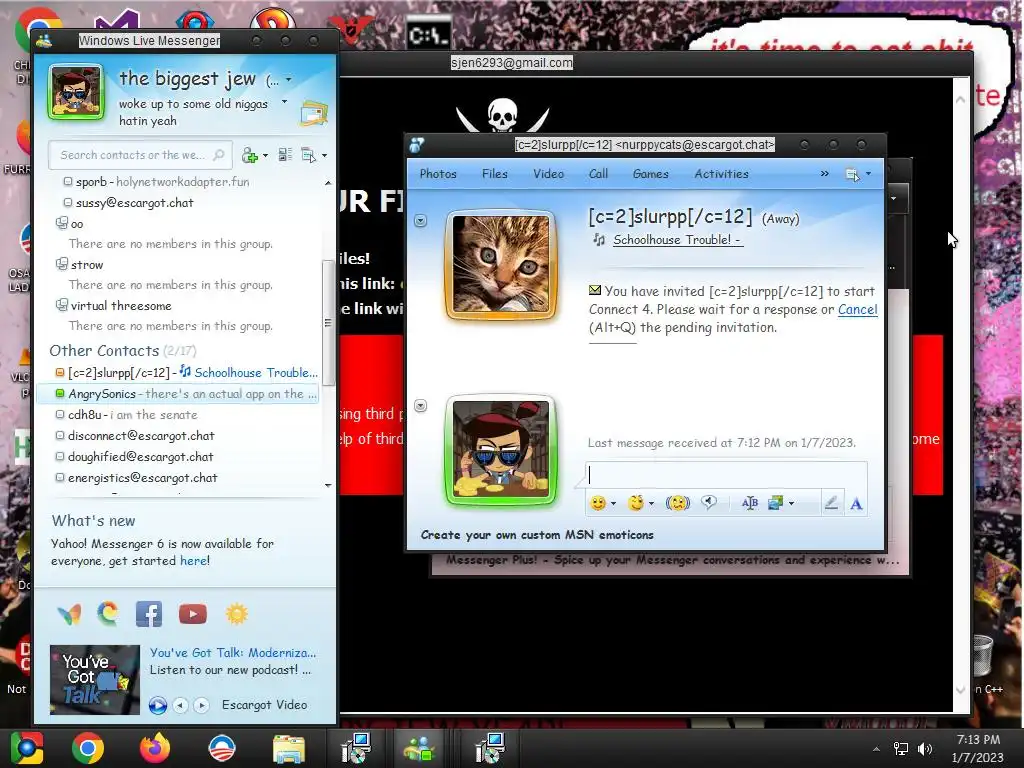This screenshot has height=768, width=1024.
Task: Open the winks dropdown arrow
Action: click(651, 504)
